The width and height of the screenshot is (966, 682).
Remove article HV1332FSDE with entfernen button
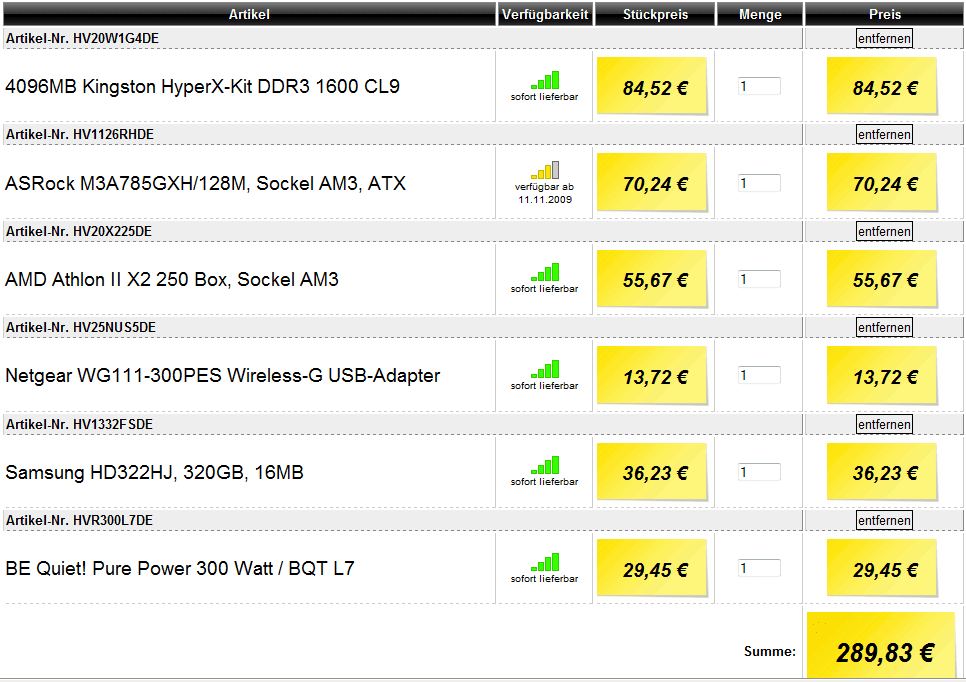coord(884,424)
